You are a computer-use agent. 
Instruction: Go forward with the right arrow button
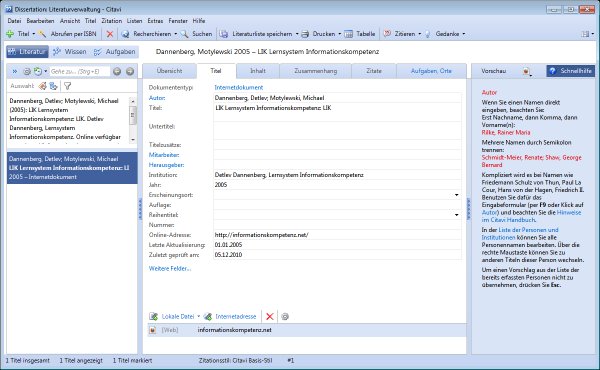click(130, 71)
